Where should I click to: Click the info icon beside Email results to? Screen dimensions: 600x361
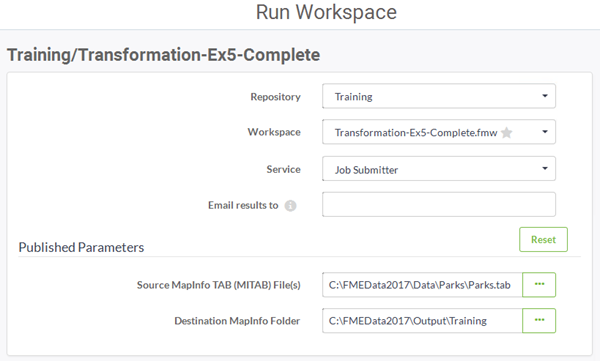coord(290,206)
